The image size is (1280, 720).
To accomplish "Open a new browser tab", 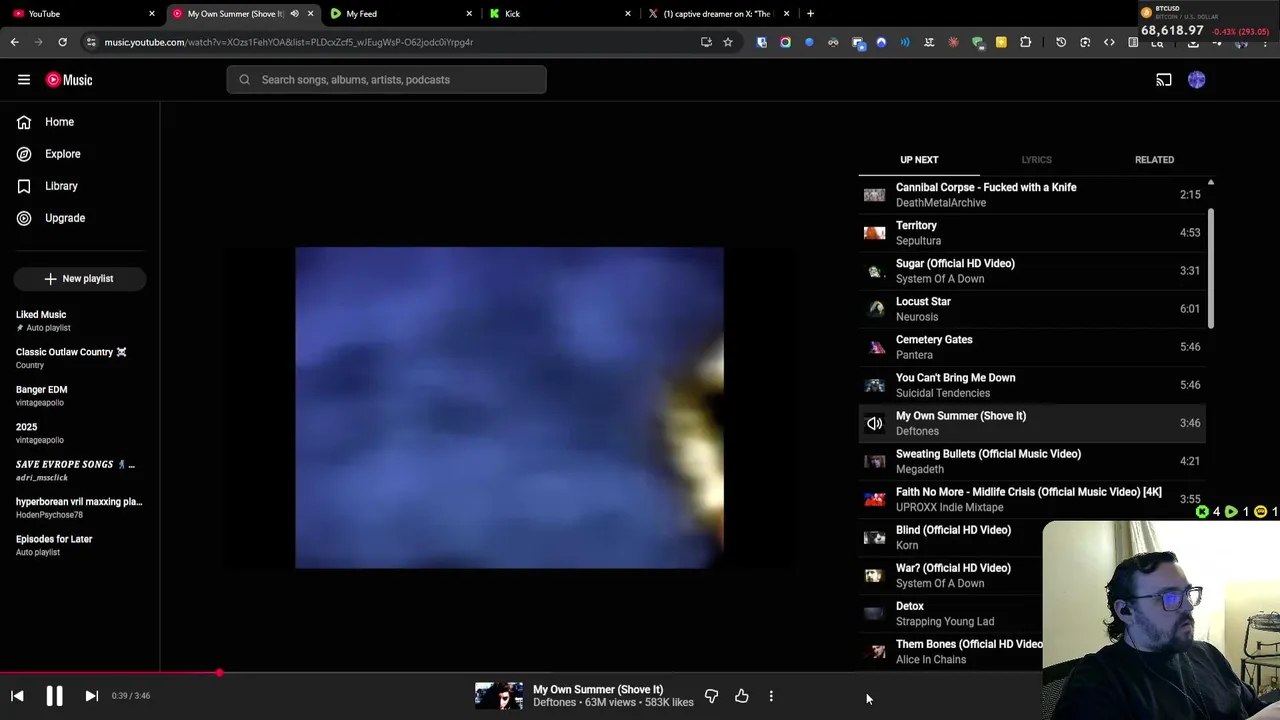I will tap(810, 14).
